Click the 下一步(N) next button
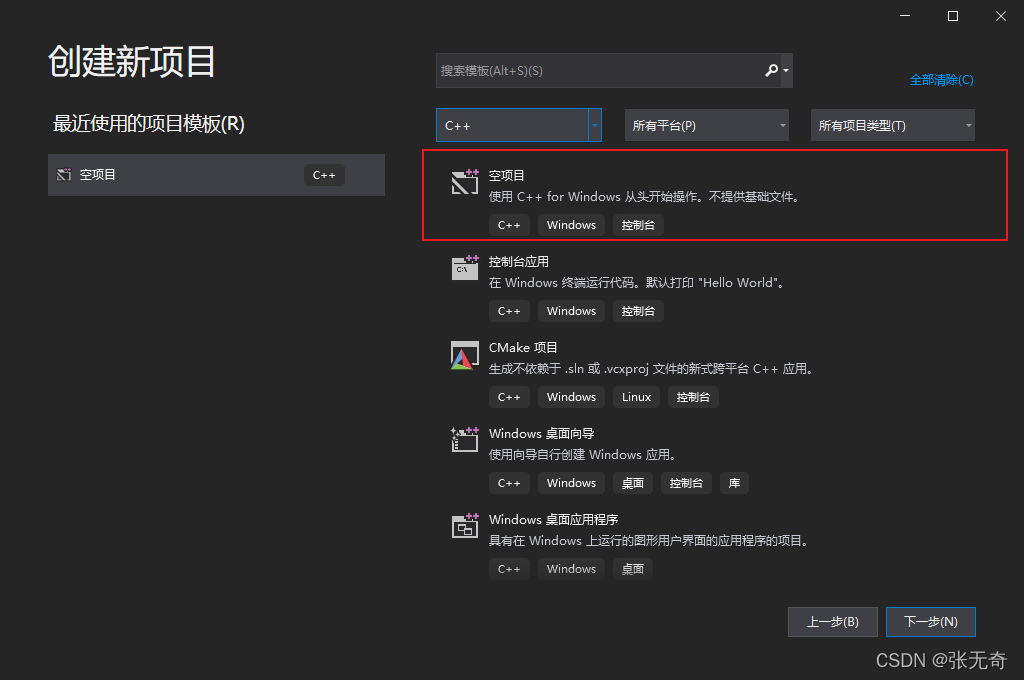 click(931, 622)
